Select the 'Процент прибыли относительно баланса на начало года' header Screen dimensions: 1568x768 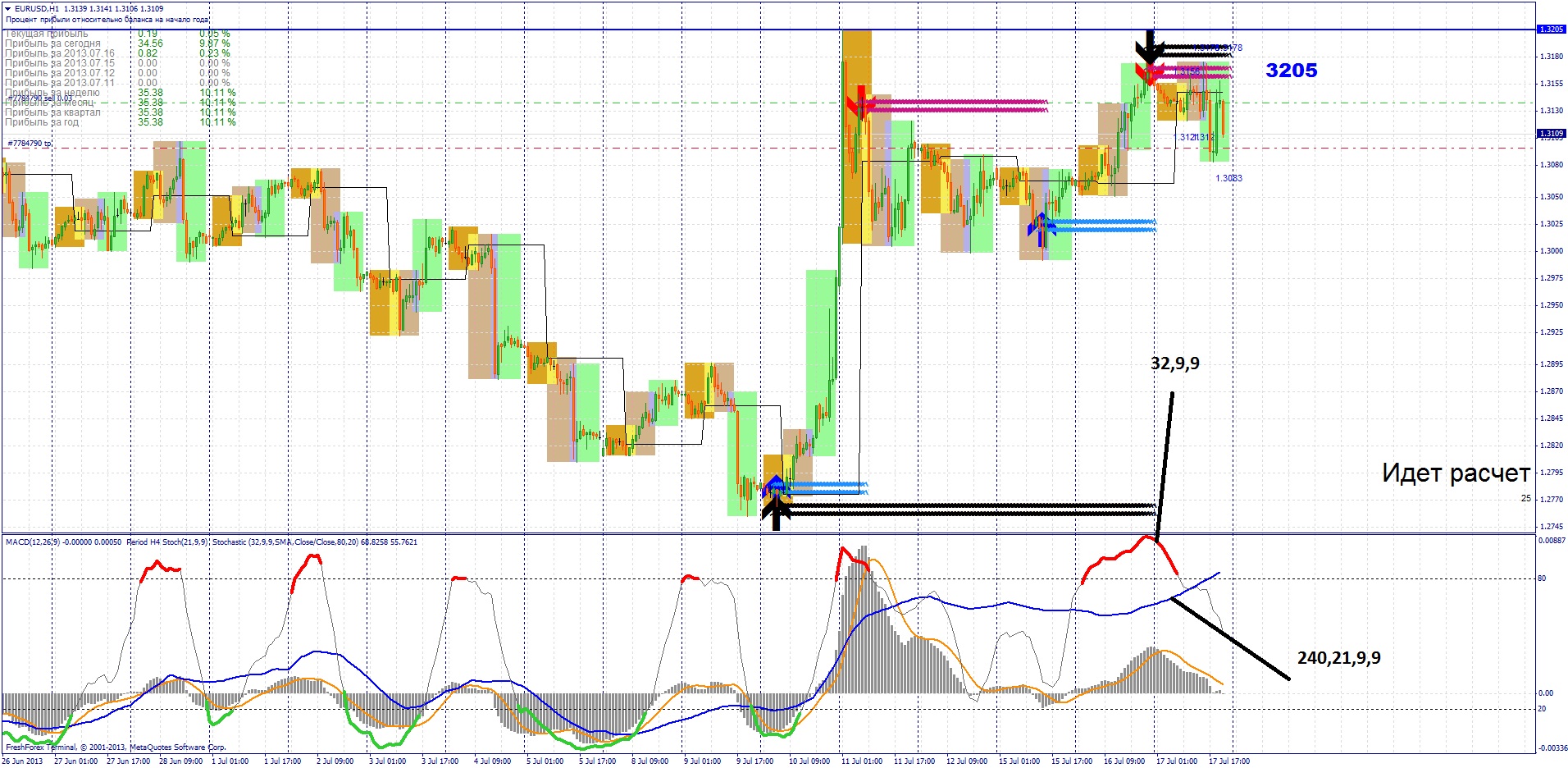tap(107, 19)
